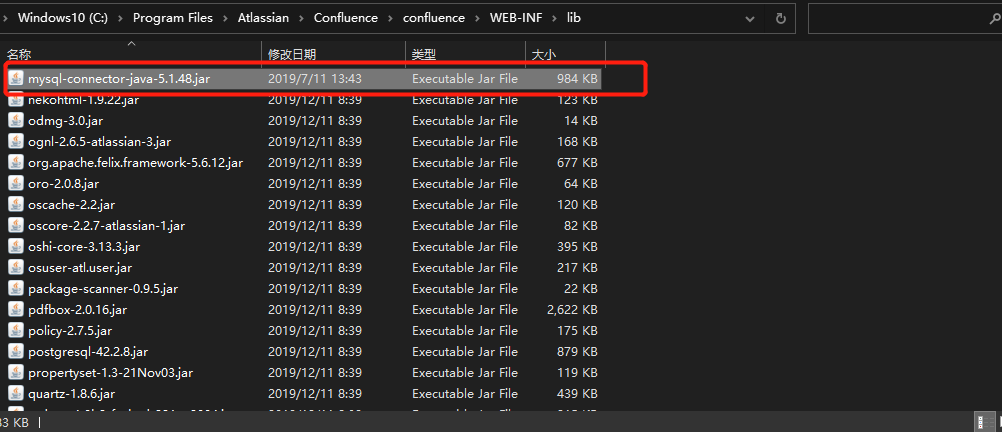Click the mysql-connector-java-5.1.48.jar file icon

tap(15, 78)
